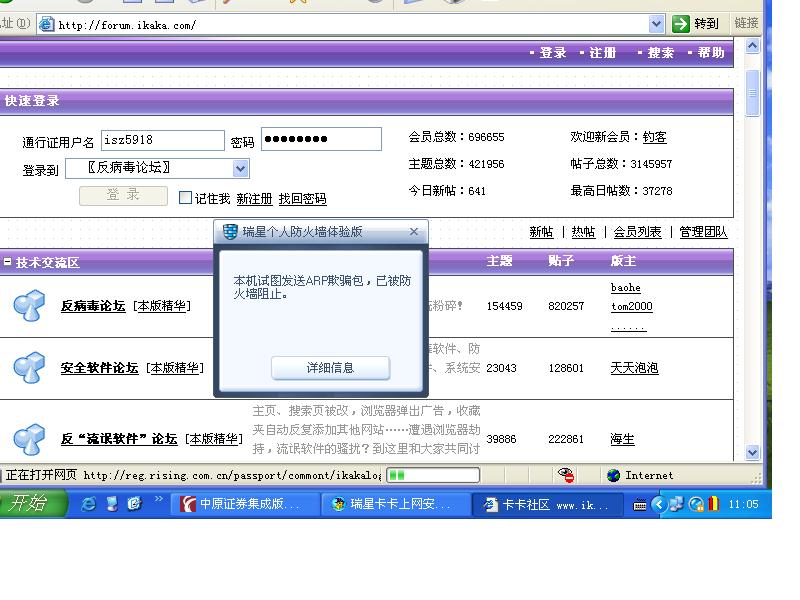
Task: Open the 反“流氓软件”论坛 link
Action: [x=119, y=439]
